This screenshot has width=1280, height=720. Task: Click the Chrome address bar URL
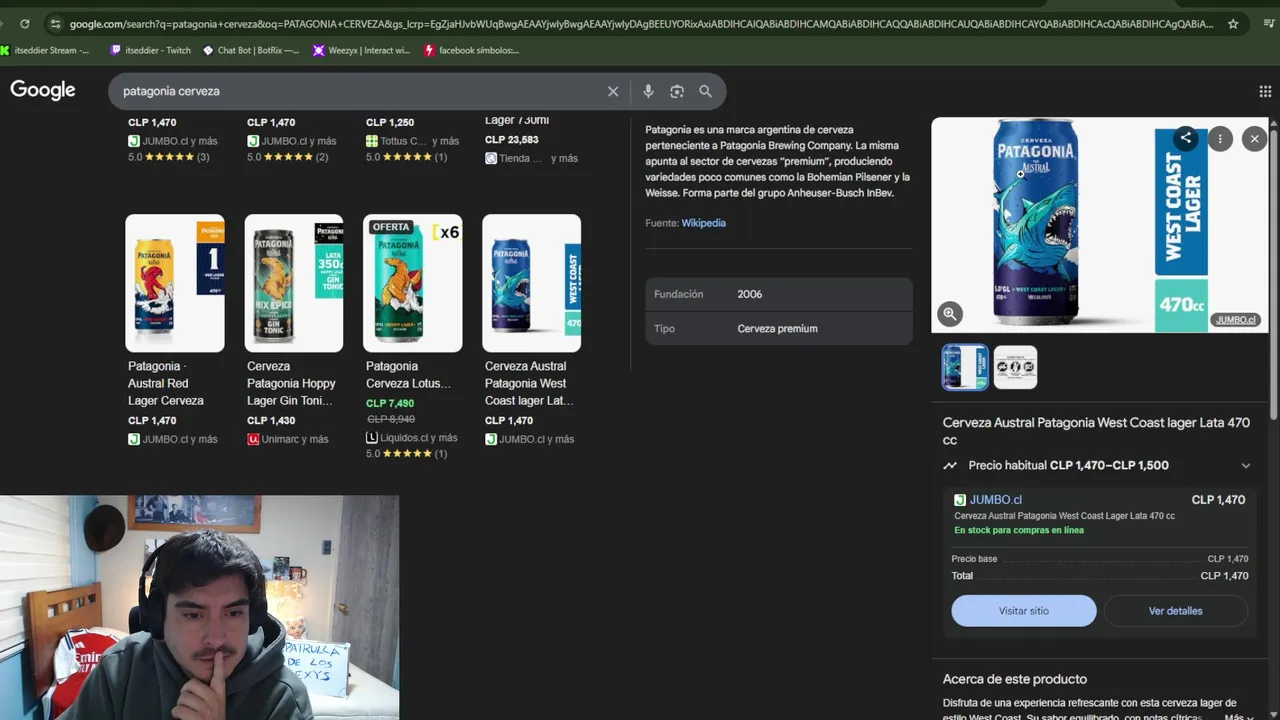(640, 24)
